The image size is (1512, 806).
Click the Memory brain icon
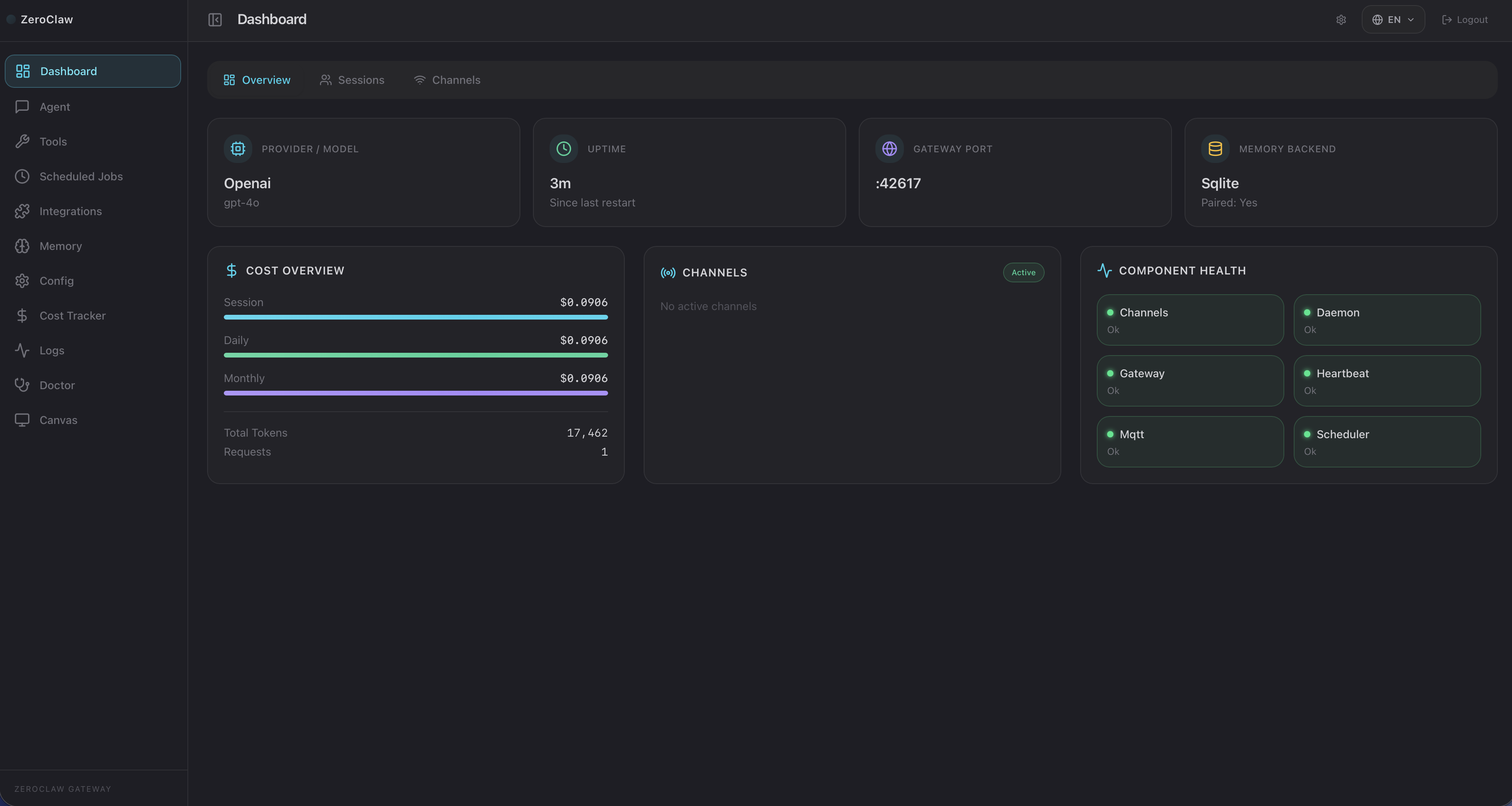coord(22,246)
